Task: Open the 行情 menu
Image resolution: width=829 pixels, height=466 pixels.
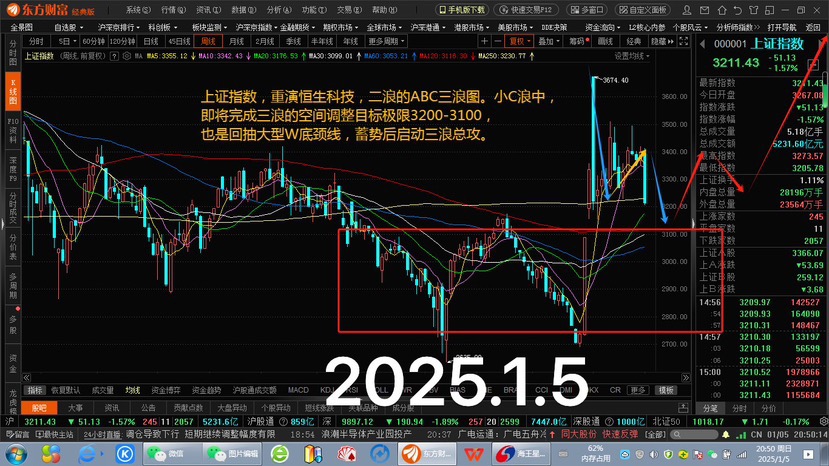Action: 173,10
